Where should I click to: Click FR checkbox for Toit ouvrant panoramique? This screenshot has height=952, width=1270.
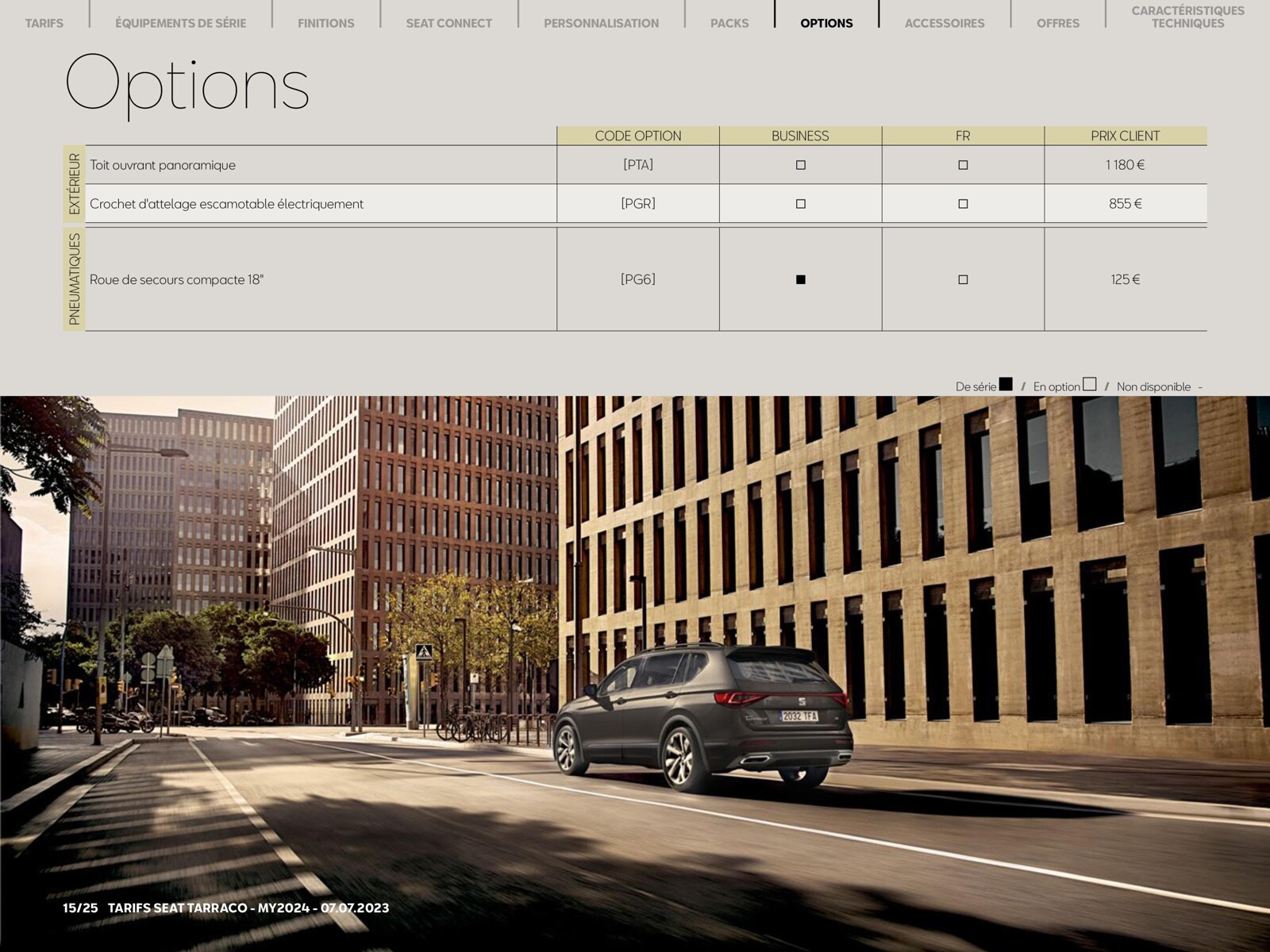point(963,165)
